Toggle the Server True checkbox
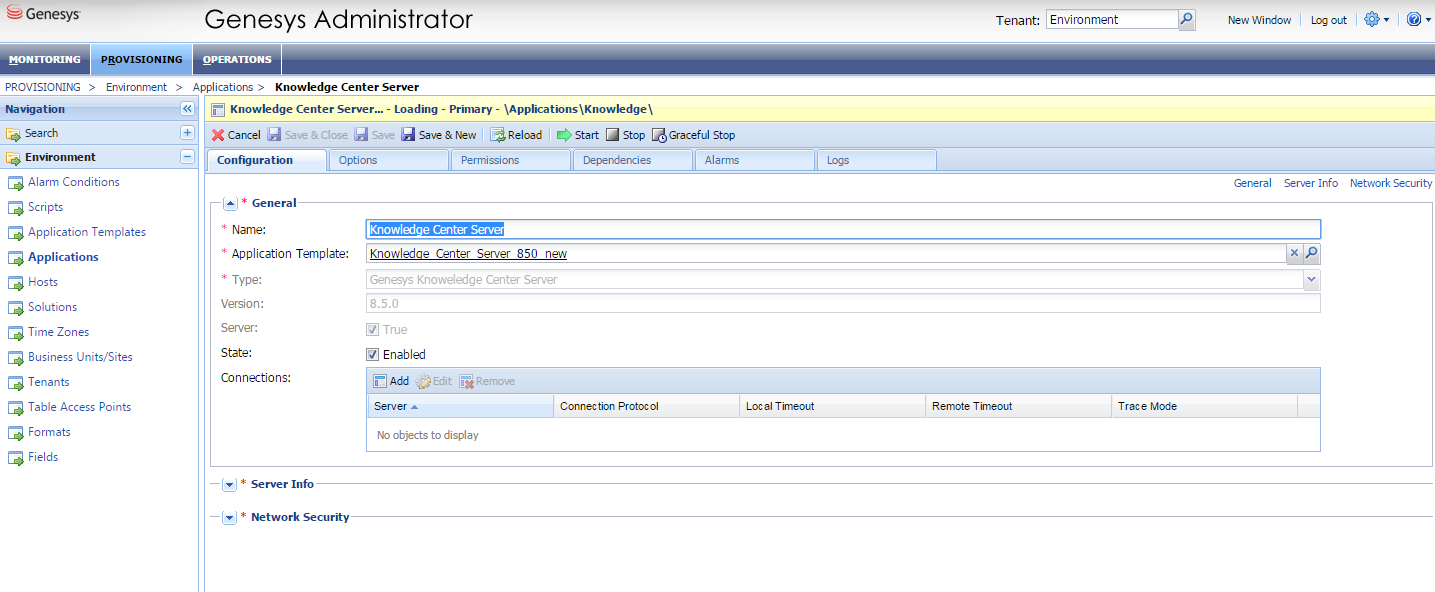Viewport: 1435px width, 592px height. click(373, 329)
